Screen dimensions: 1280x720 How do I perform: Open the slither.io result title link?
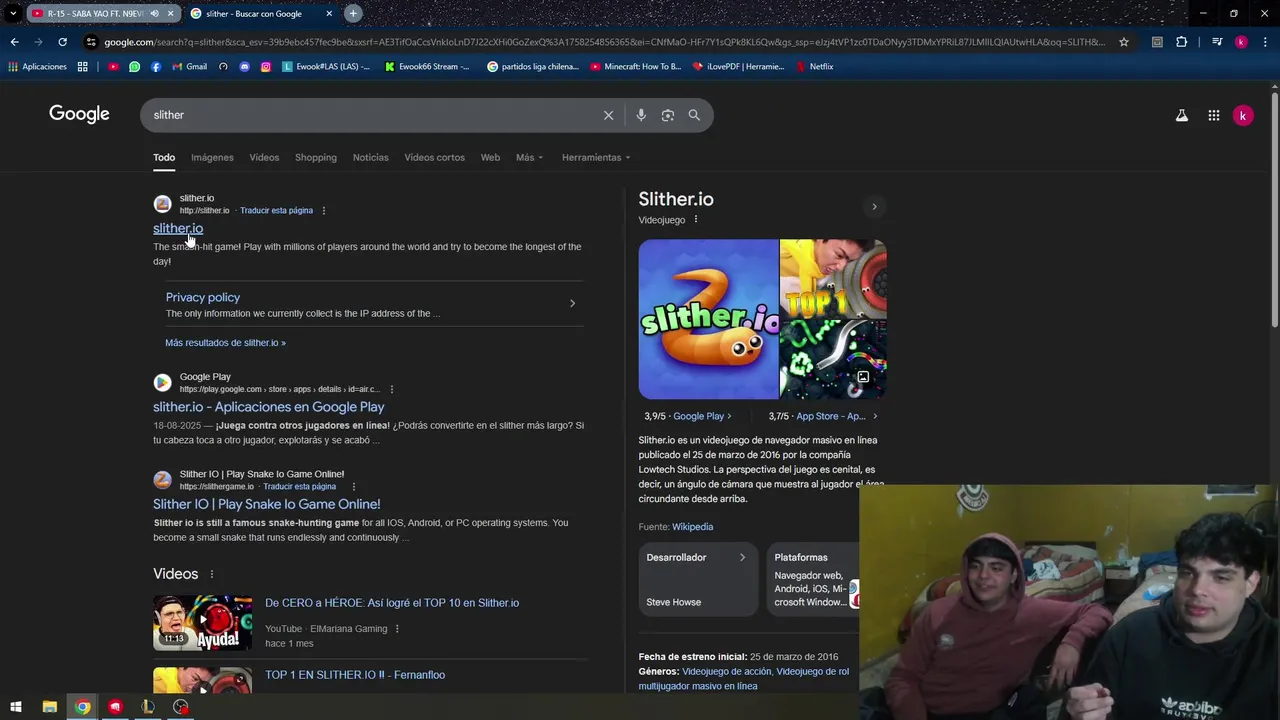point(178,229)
